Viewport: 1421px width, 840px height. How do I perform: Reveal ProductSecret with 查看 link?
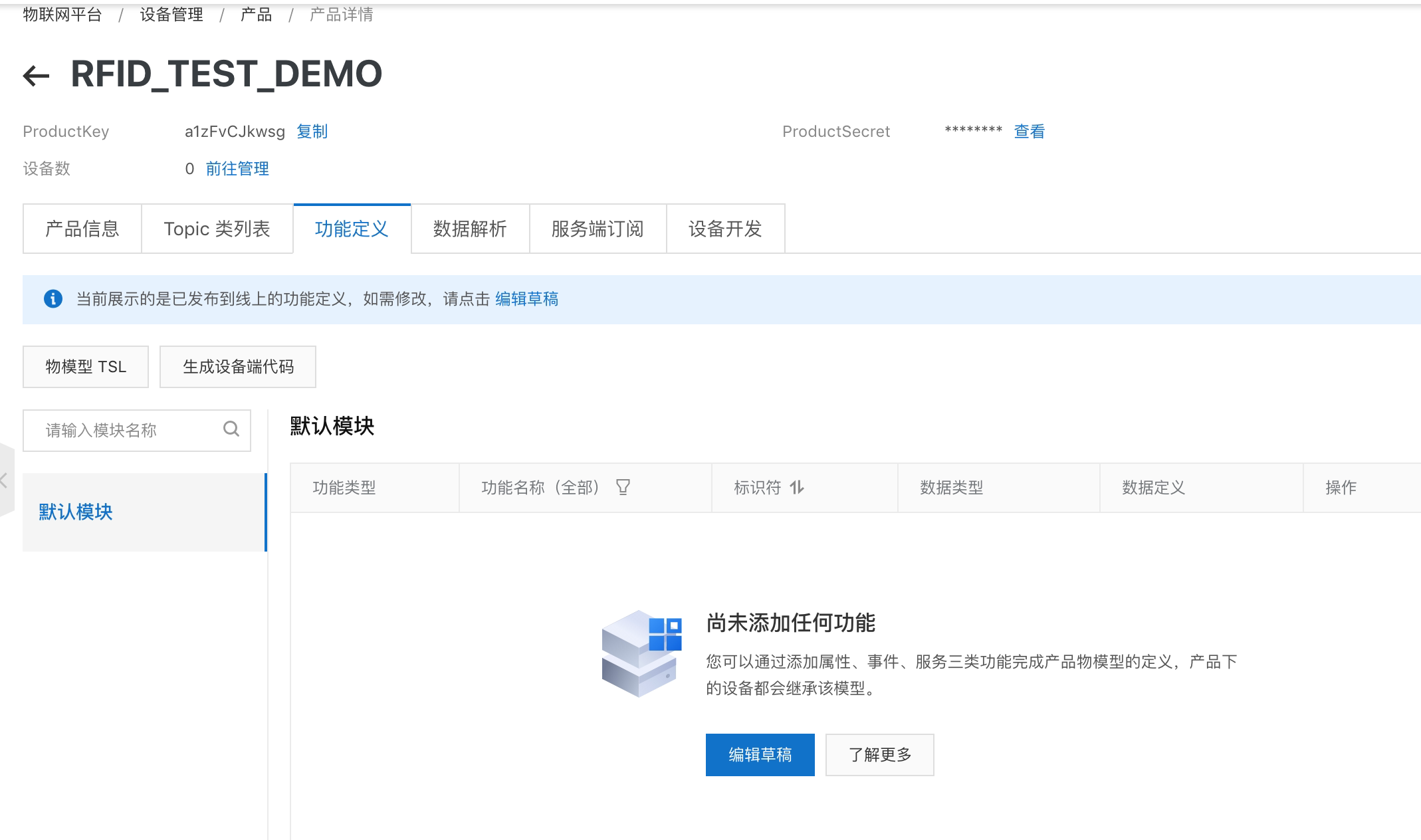coord(1029,132)
